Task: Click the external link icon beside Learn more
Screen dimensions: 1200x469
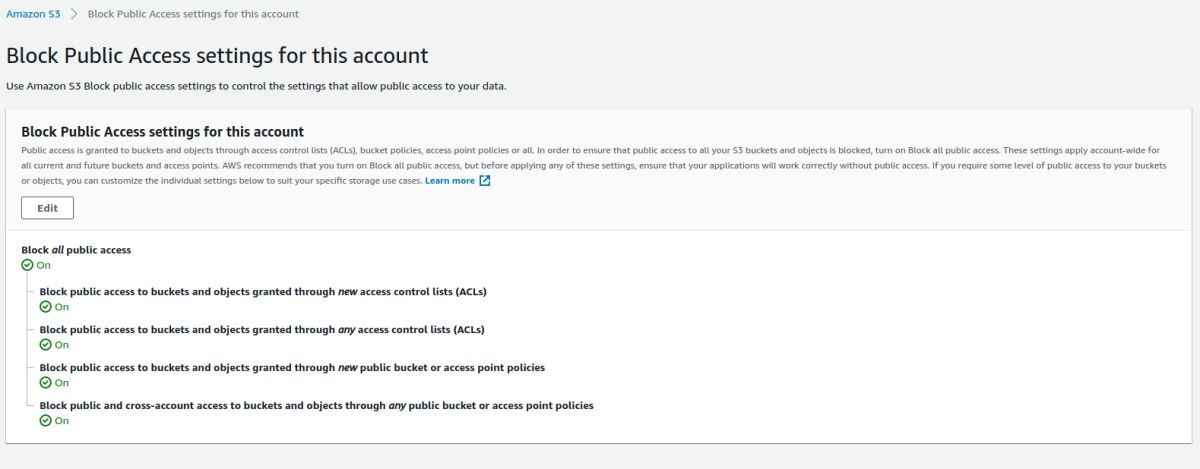Action: 485,181
